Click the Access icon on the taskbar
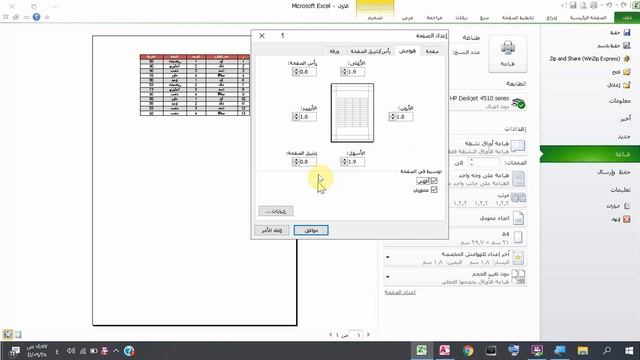The width and height of the screenshot is (640, 360). [444, 351]
